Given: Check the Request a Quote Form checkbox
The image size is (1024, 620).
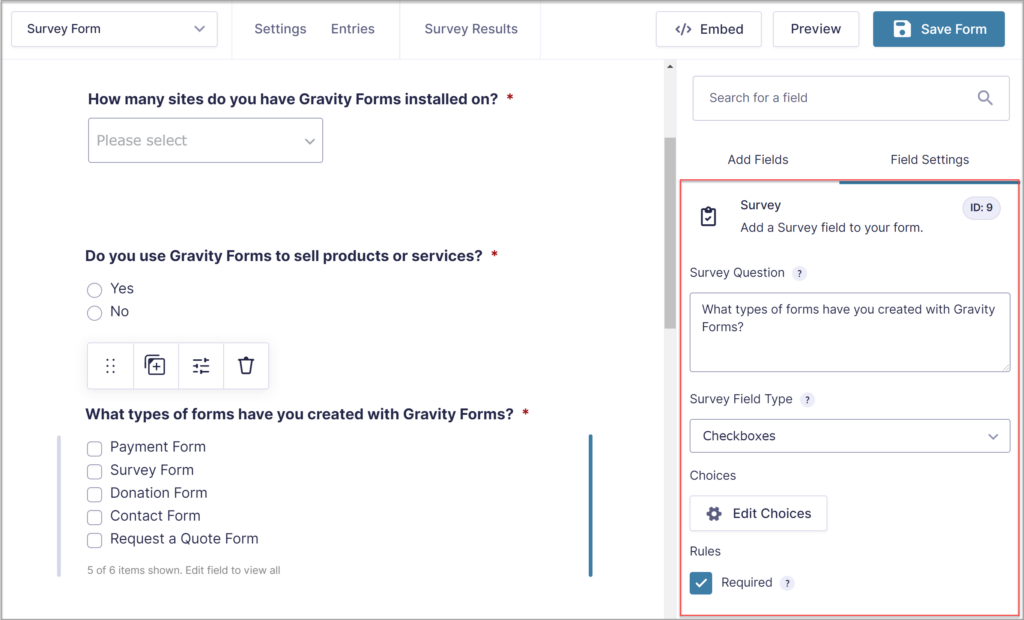Looking at the screenshot, I should 95,540.
